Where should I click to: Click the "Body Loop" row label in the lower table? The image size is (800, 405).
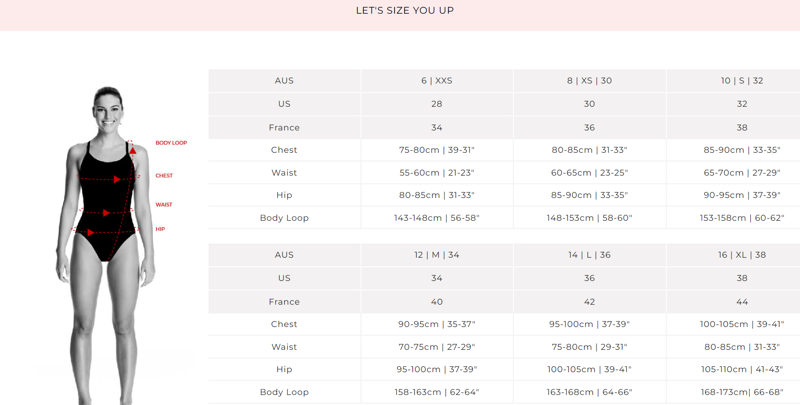(284, 392)
